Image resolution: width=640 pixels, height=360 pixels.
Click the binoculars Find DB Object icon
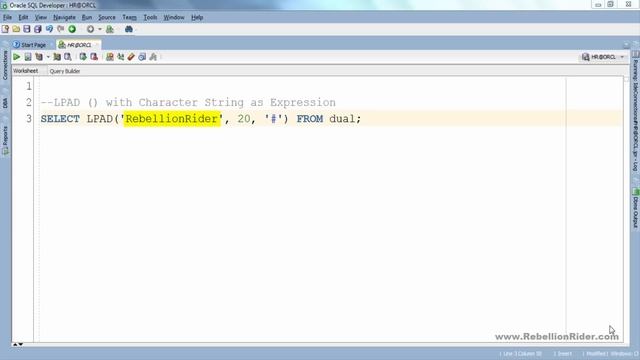click(x=129, y=29)
